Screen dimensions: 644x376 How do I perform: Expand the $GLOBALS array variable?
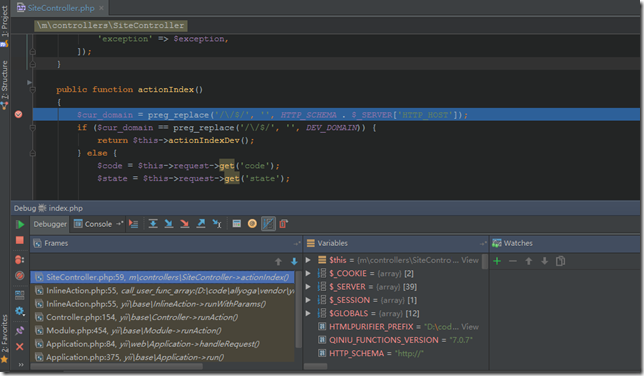pyautogui.click(x=308, y=313)
